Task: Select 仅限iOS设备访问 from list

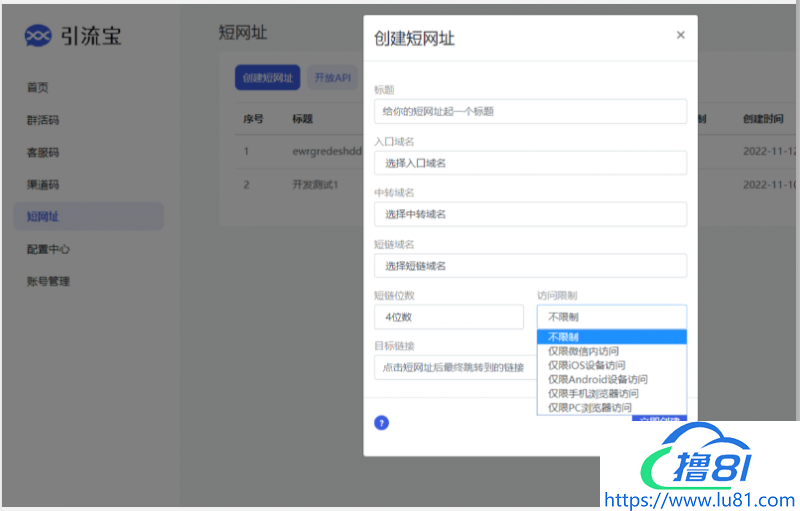Action: [589, 365]
